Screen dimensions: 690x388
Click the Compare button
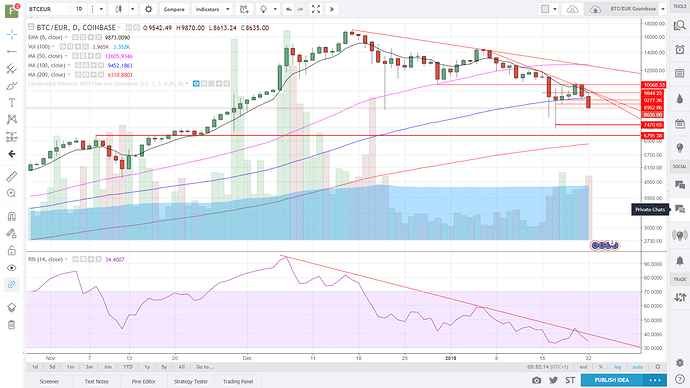(x=174, y=9)
